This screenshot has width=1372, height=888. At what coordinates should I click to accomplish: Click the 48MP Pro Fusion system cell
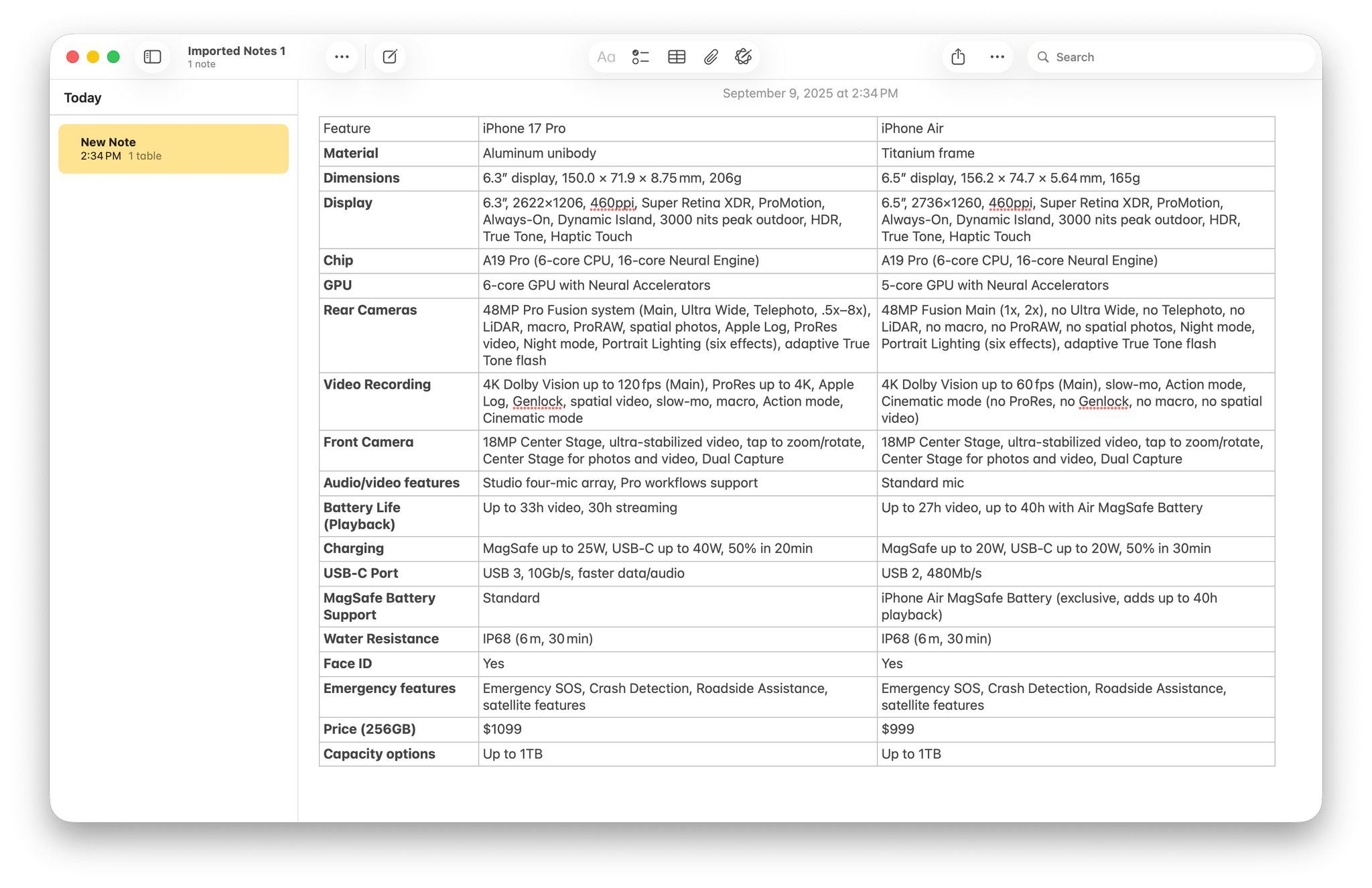[677, 335]
